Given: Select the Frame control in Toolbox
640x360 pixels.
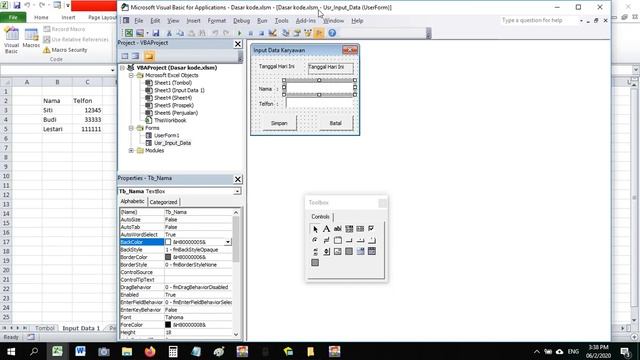Looking at the screenshot, I should pos(338,240).
